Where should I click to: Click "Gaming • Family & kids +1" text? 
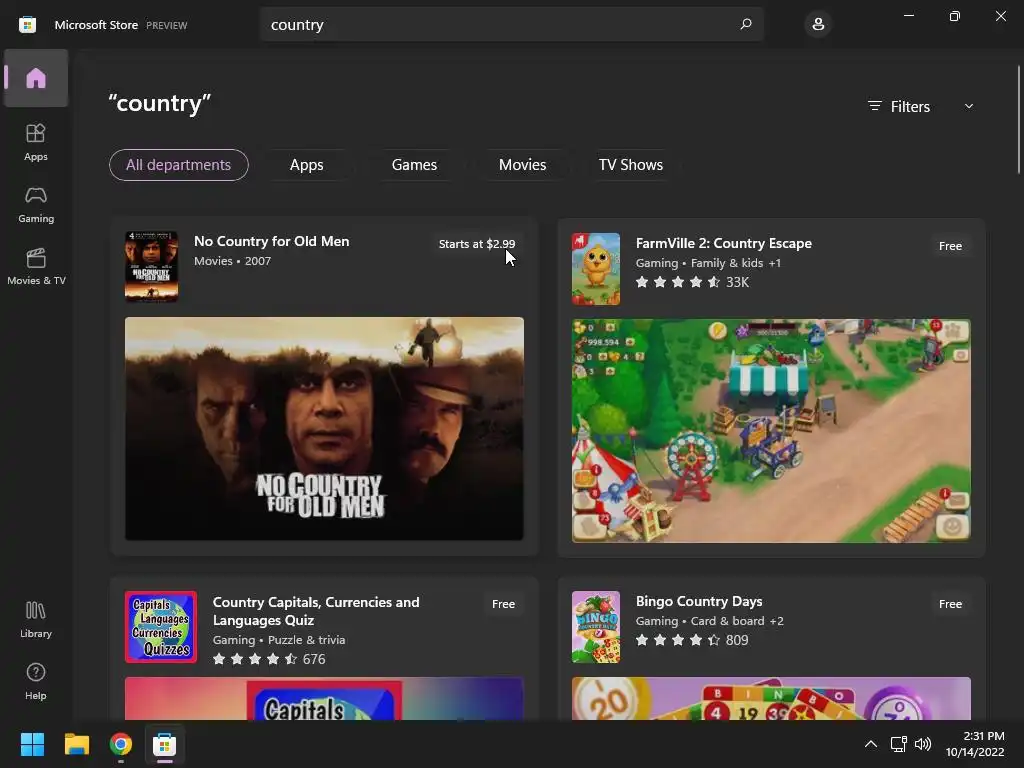(708, 263)
